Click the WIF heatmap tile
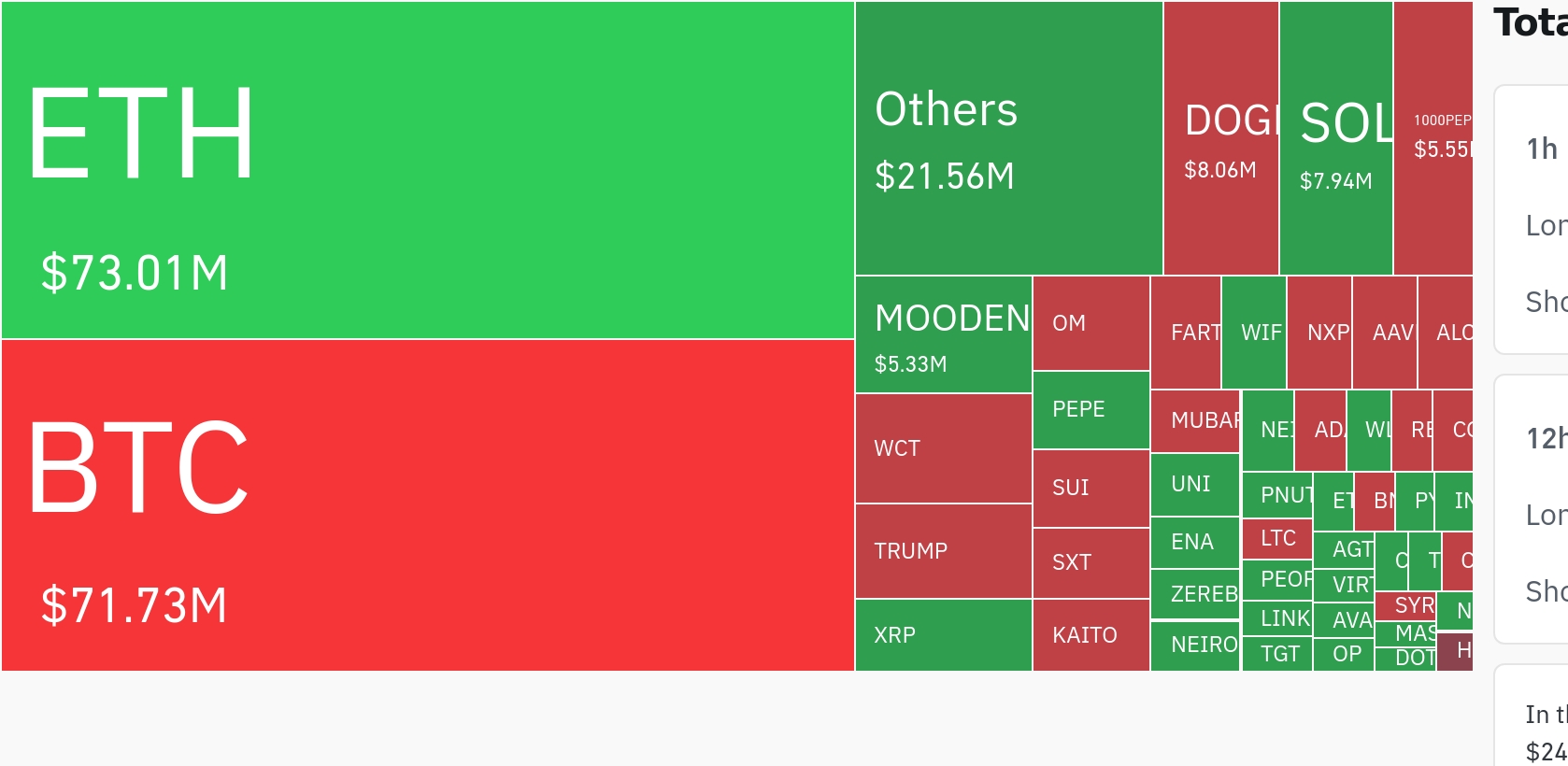 coord(1254,333)
